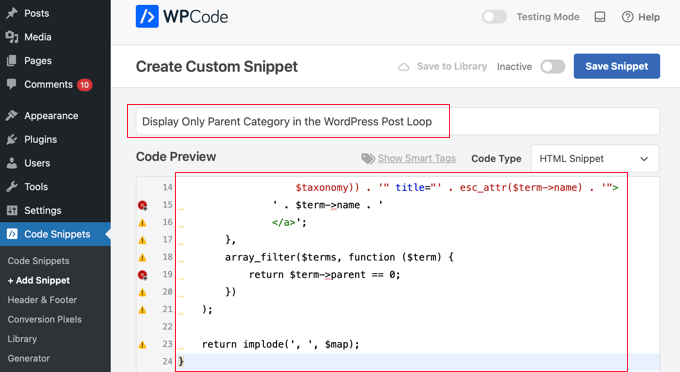Toggle the Inactive snippet switch
680x372 pixels.
[553, 66]
